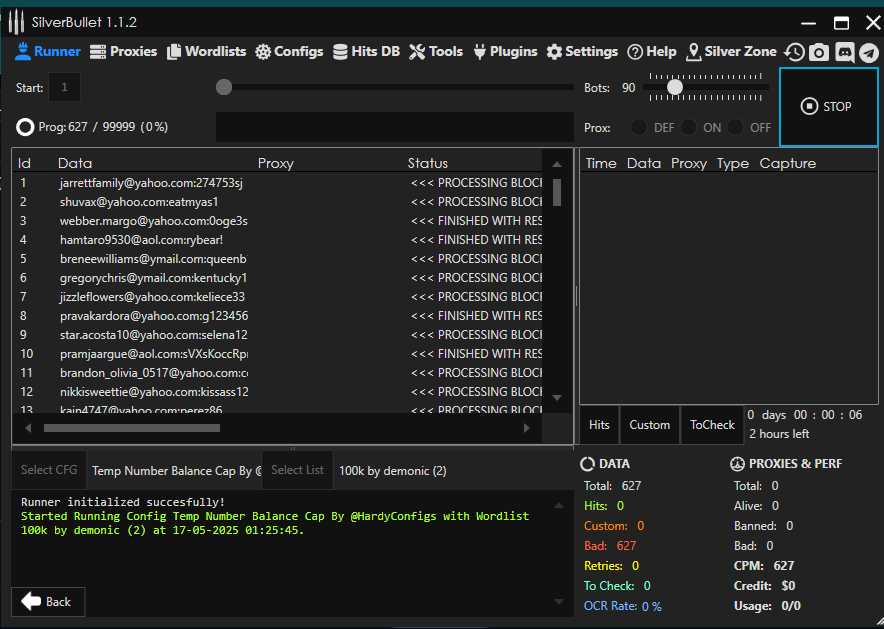Screen dimensions: 884x629
Task: Click the '2 hours left' text
Action: 779,434
